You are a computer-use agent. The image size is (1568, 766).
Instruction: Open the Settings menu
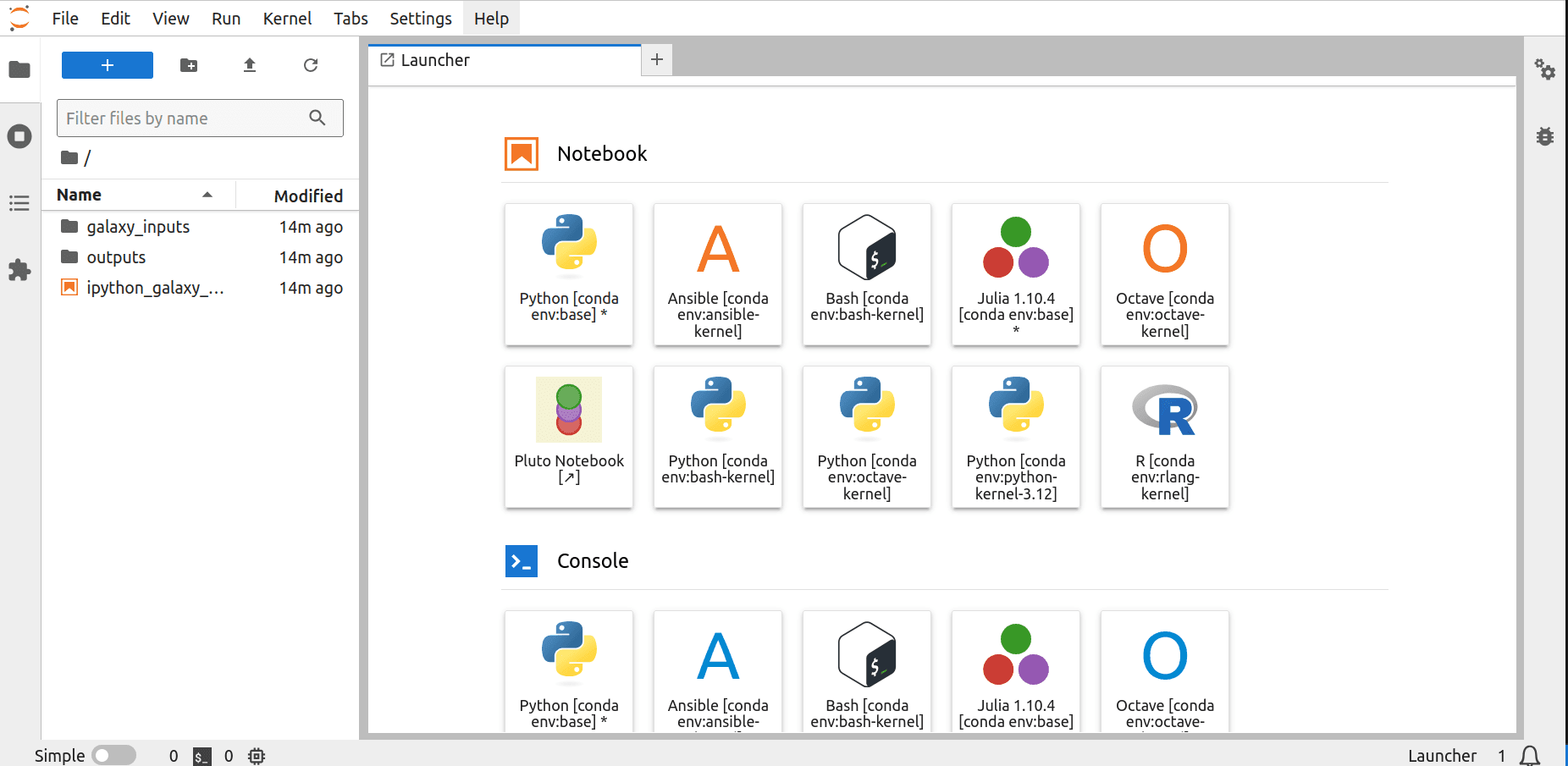pyautogui.click(x=420, y=19)
